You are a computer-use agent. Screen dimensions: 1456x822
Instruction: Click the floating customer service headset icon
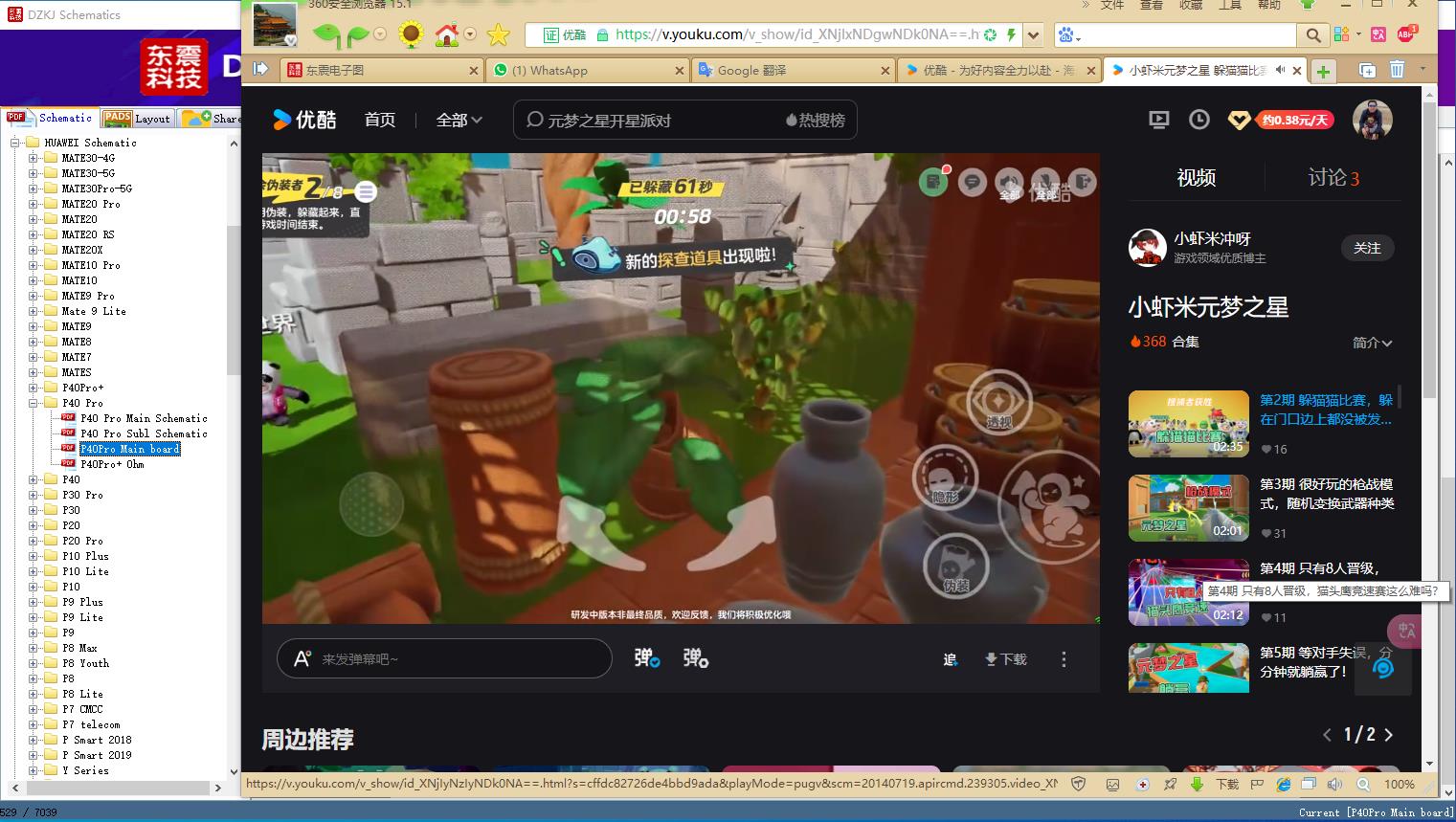pos(1383,668)
